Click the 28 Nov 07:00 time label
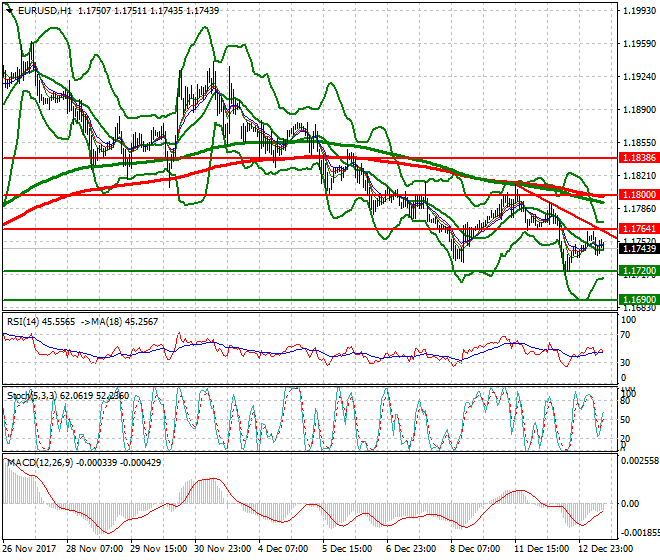This screenshot has height=560, width=660. tap(95, 549)
